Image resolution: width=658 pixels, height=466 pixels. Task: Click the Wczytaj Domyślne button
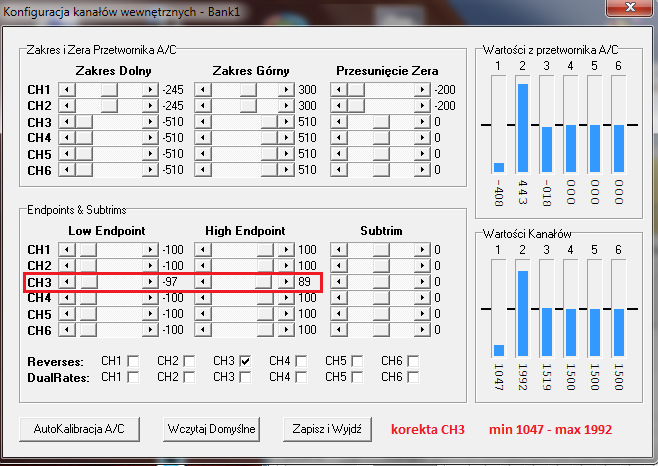pos(211,428)
